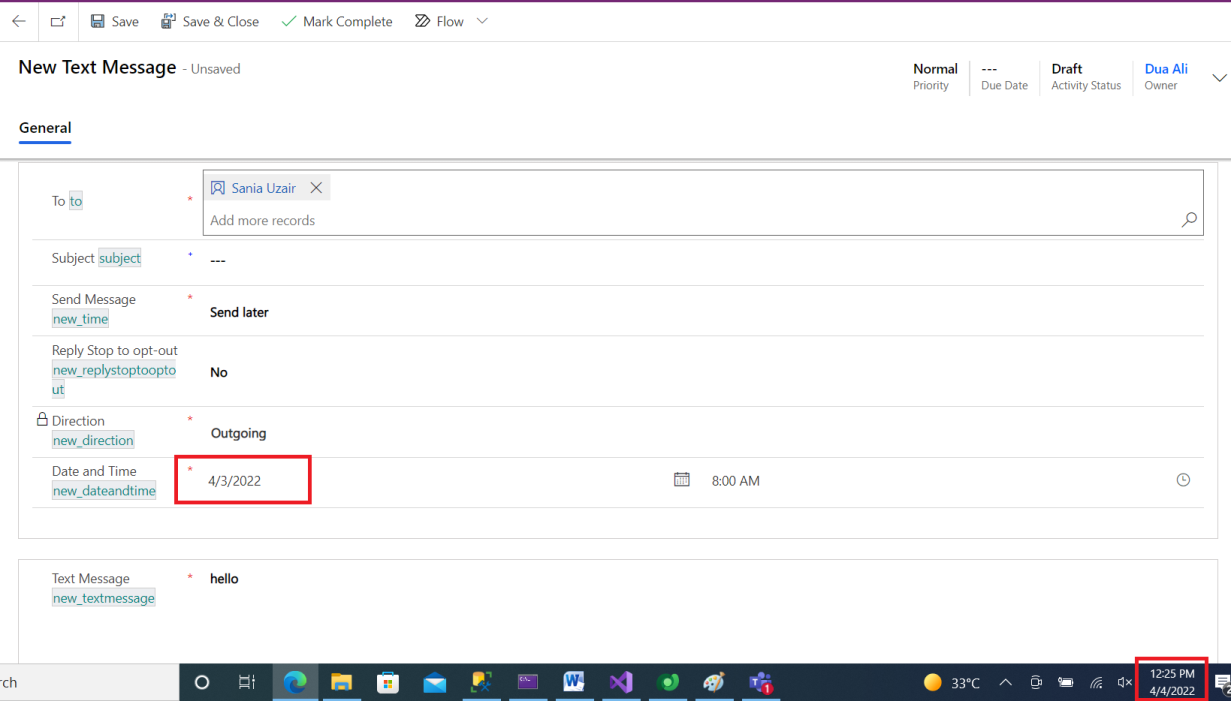Toggle Reply Stop to opt-out value No
The width and height of the screenshot is (1231, 701).
click(x=219, y=372)
